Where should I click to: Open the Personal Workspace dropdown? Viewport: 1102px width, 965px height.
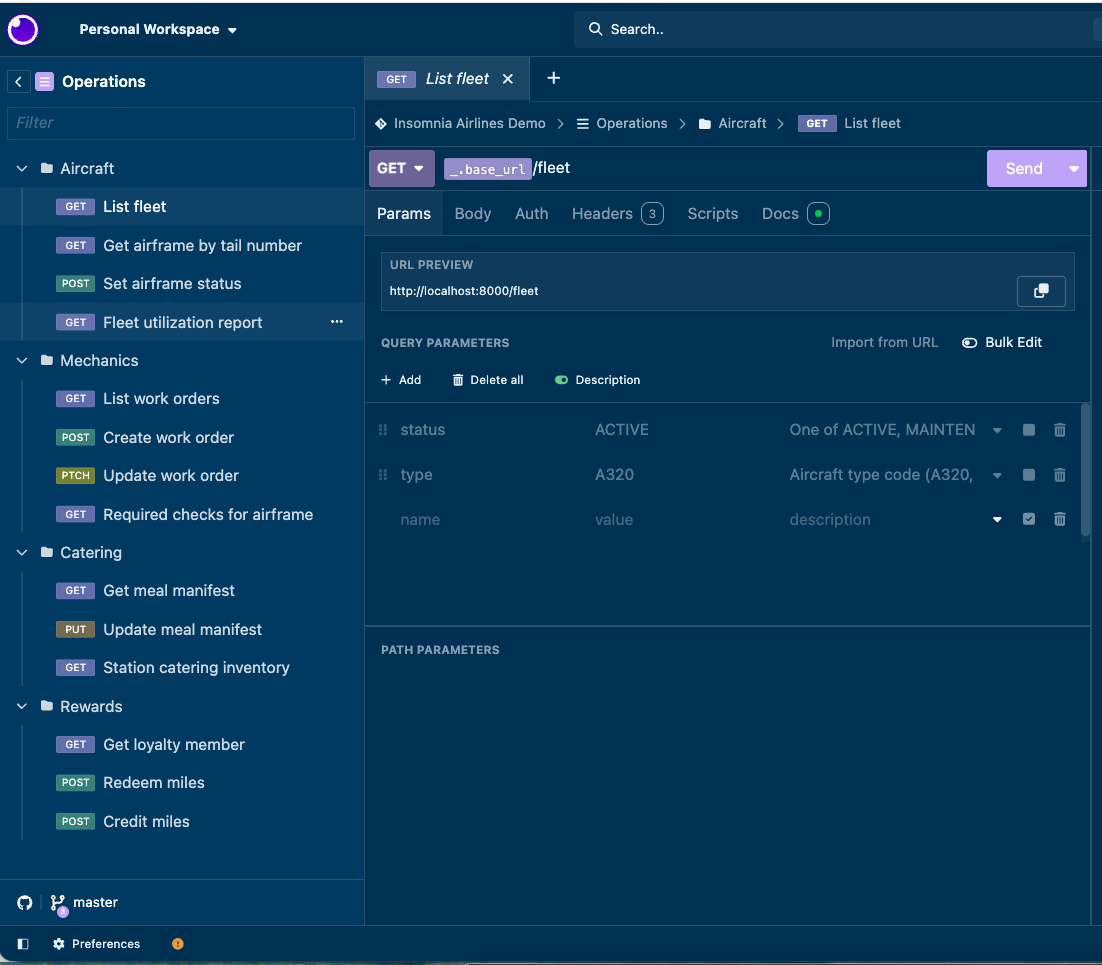[157, 30]
